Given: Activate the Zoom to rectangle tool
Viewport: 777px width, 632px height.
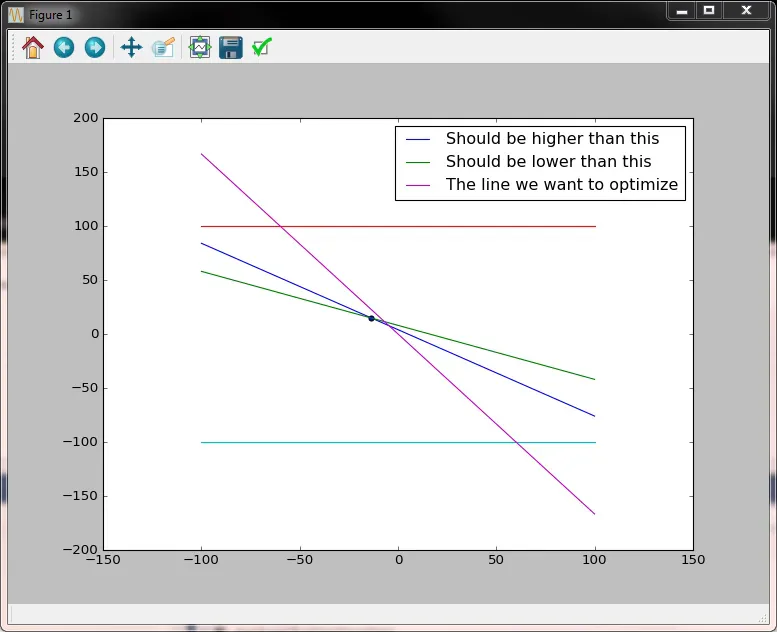Looking at the screenshot, I should [x=163, y=48].
